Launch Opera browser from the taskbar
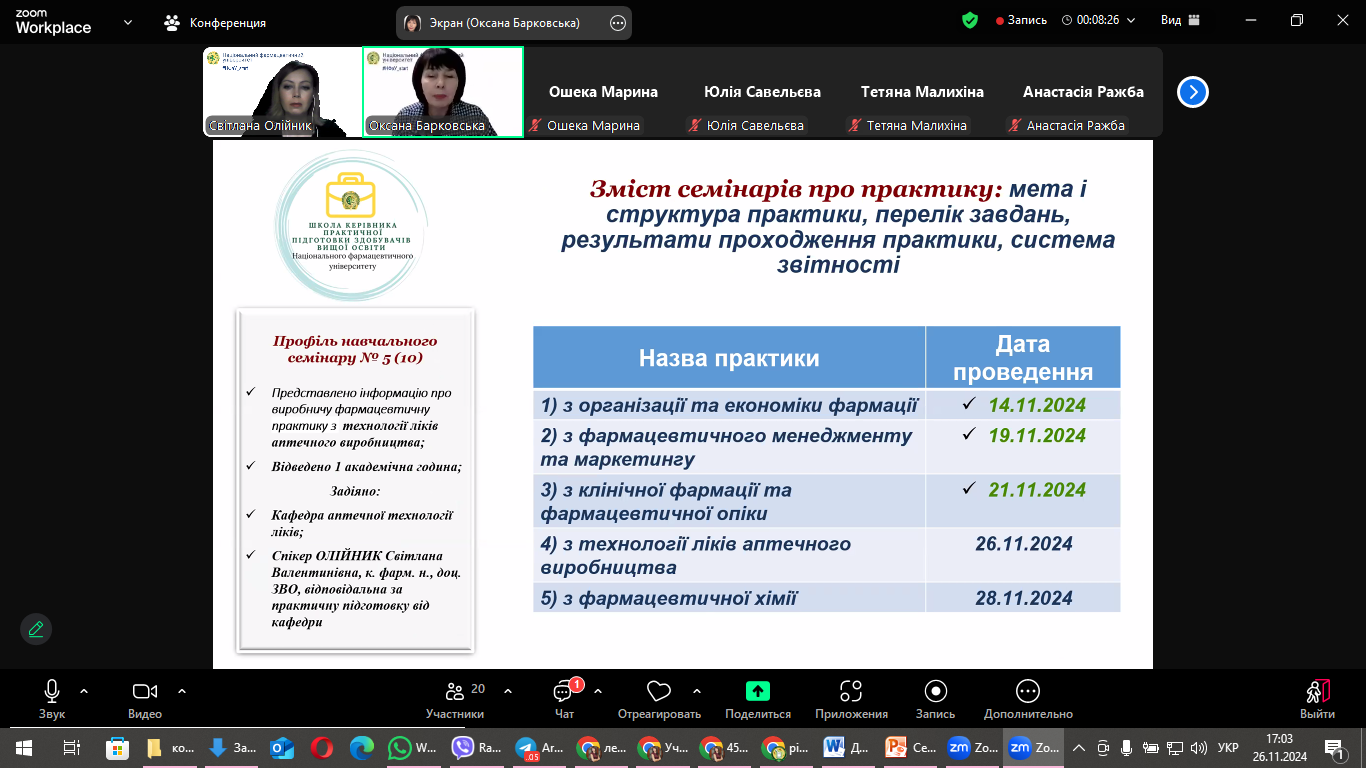 [x=321, y=747]
